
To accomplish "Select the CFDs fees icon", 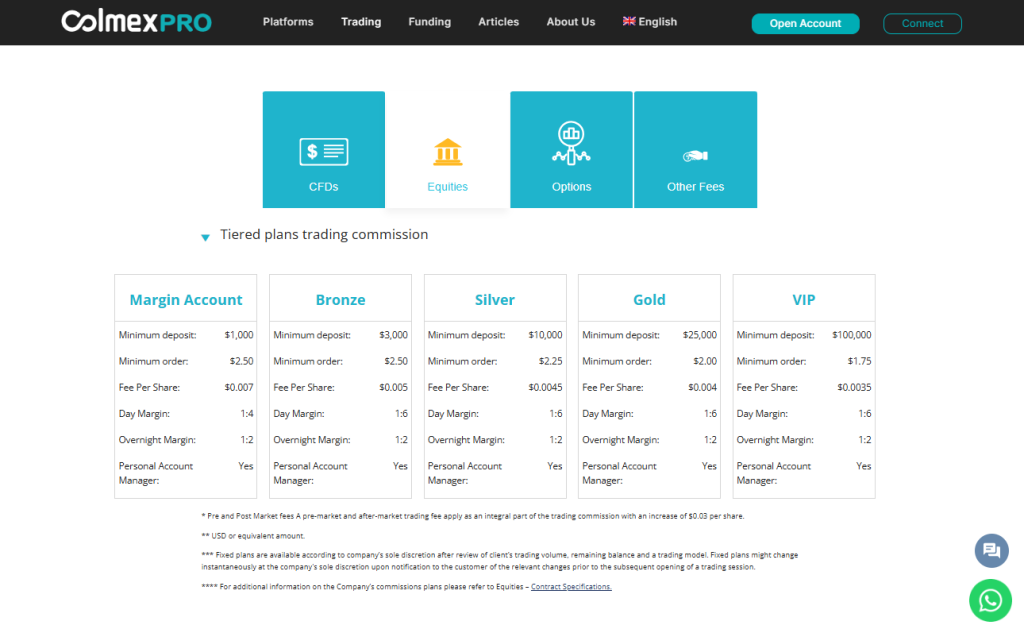I will 323,152.
